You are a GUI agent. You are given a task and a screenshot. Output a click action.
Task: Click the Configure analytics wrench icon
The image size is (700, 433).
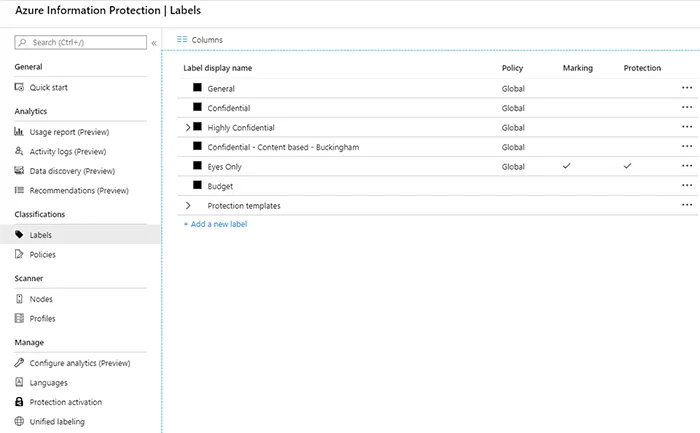point(19,362)
